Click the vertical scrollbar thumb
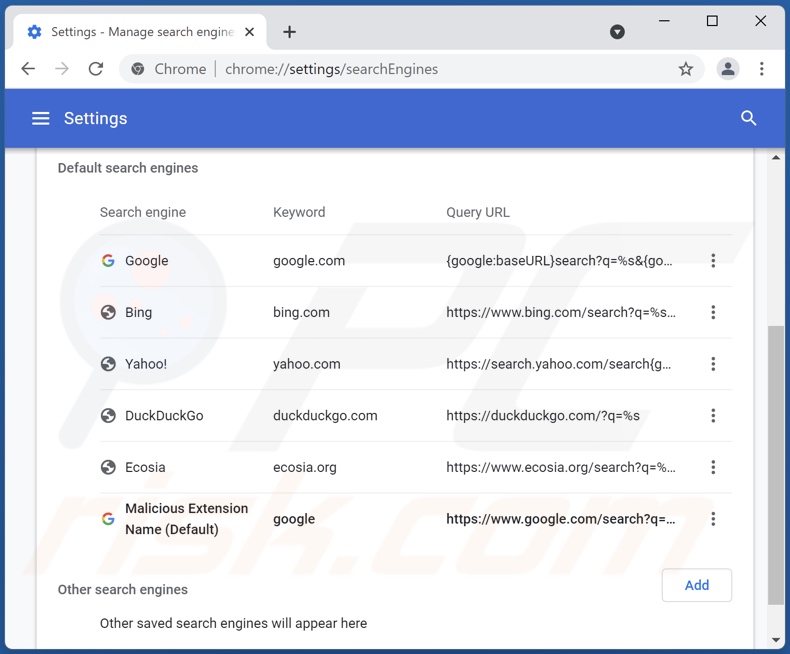 (775, 465)
